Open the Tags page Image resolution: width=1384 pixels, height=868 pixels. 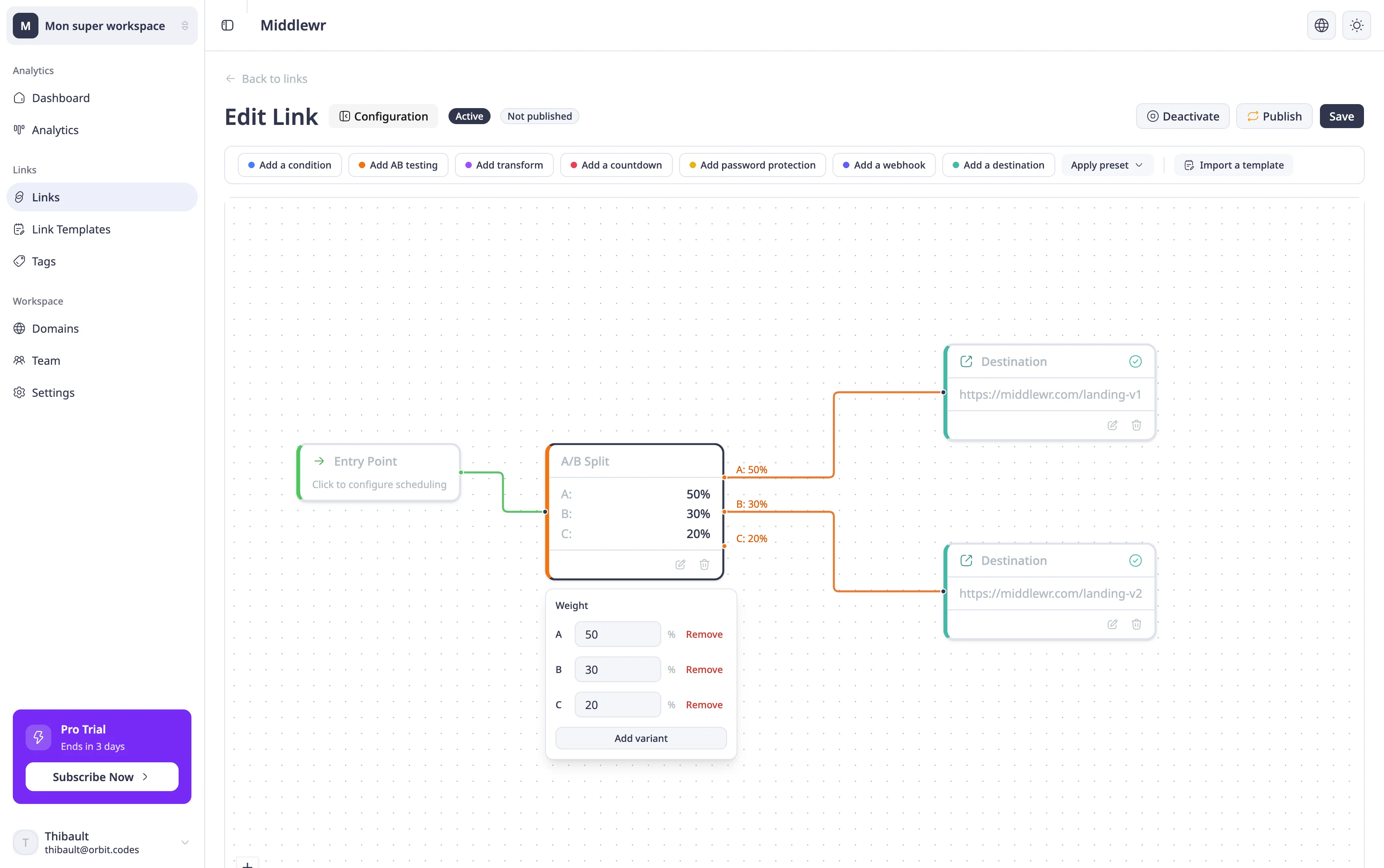point(102,261)
